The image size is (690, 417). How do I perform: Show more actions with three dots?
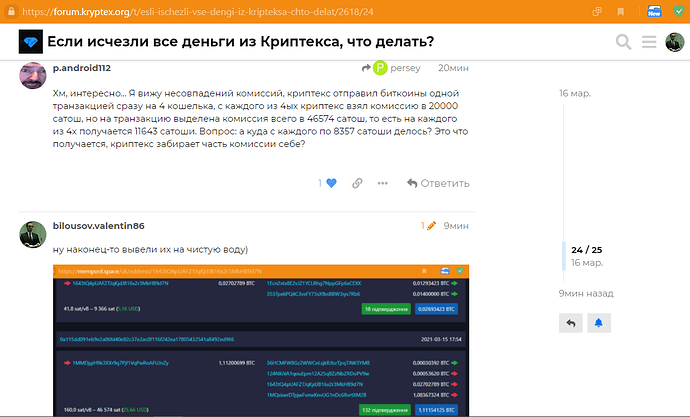[x=384, y=183]
